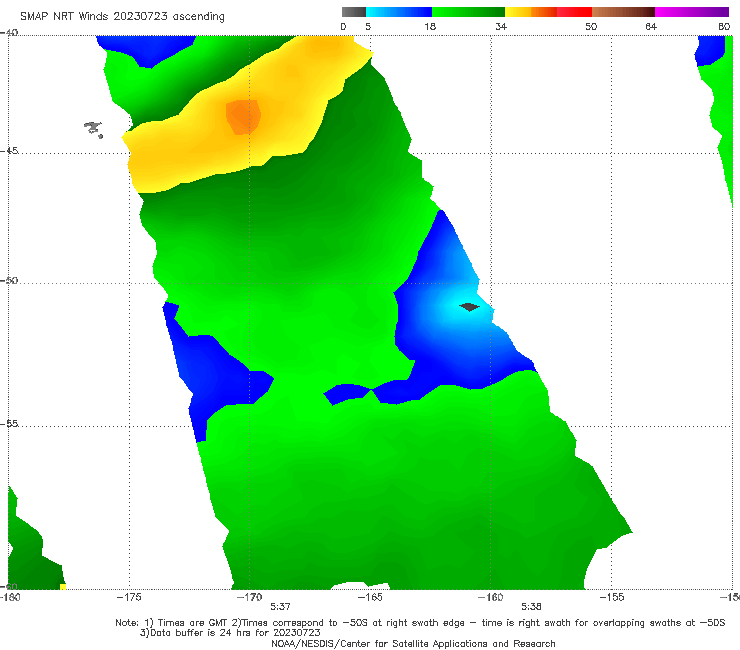Image resolution: width=740 pixels, height=650 pixels.
Task: Click the brown segment of the color bar
Action: 623,12
